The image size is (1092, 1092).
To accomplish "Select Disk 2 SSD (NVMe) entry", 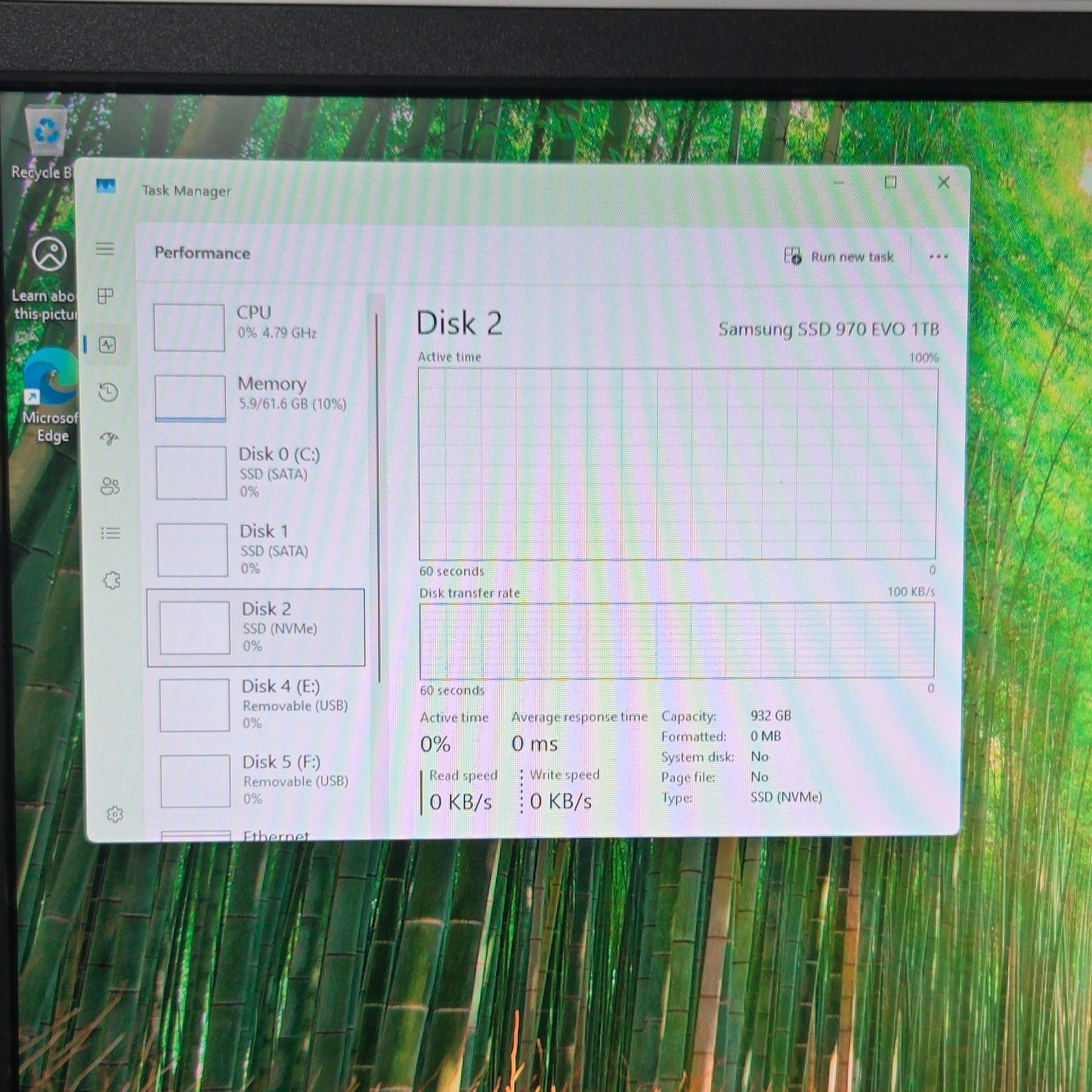I will [256, 627].
